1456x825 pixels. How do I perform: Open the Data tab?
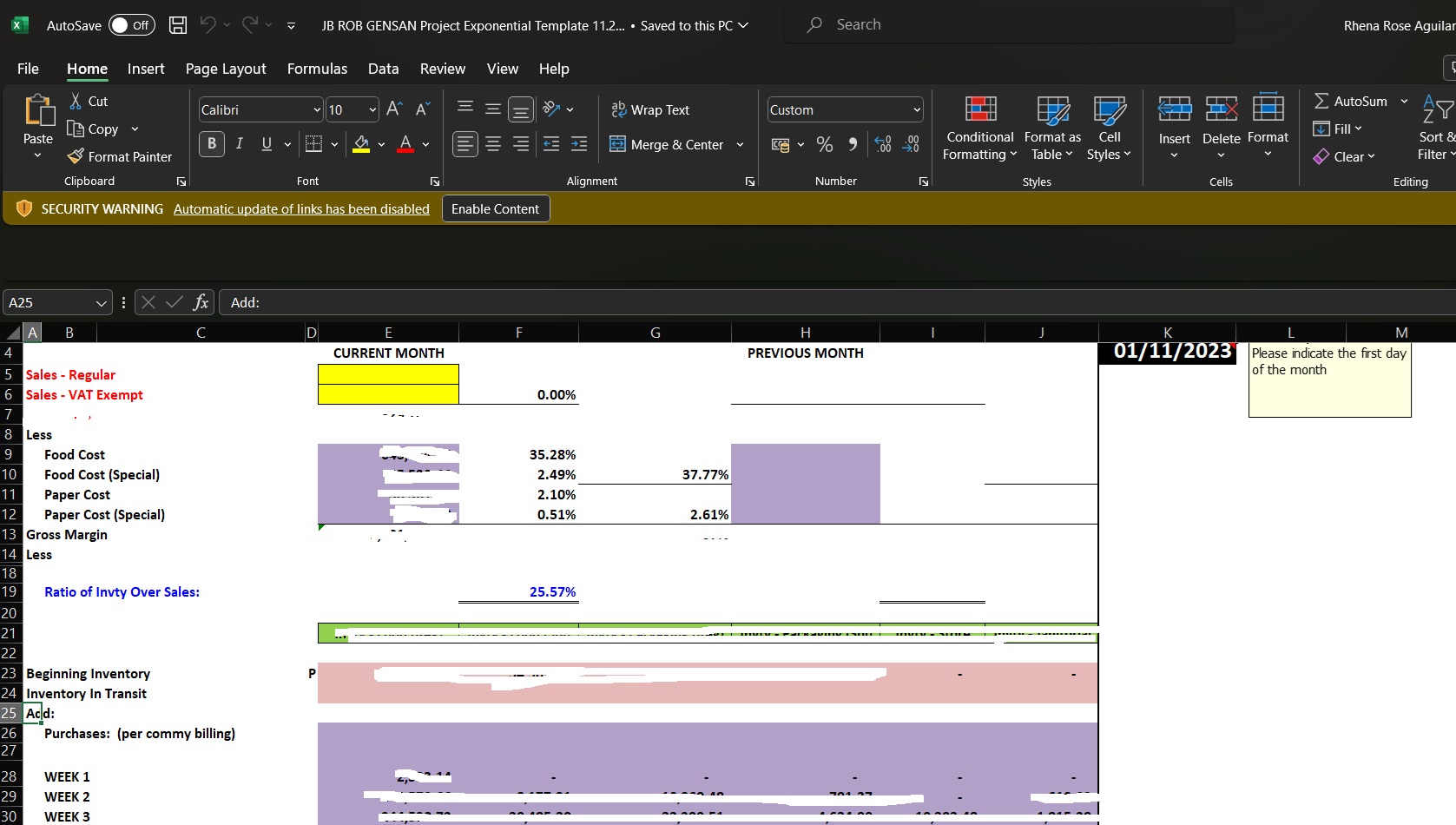pos(383,69)
